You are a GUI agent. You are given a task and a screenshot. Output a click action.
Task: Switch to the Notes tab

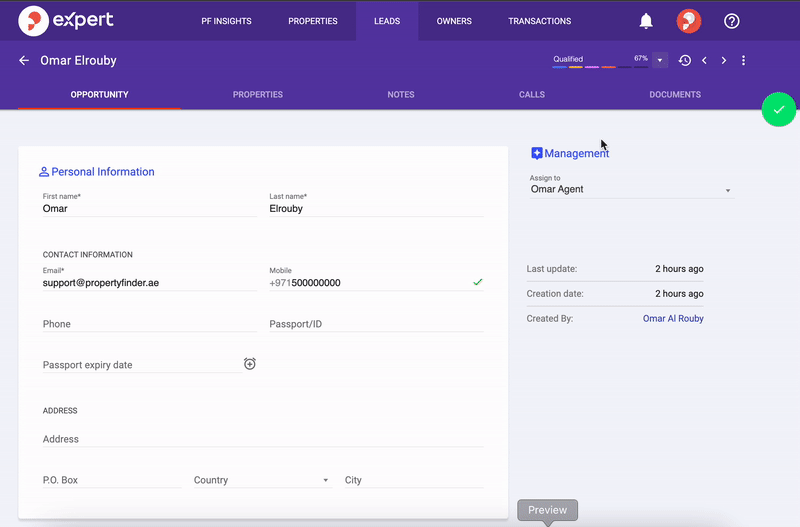click(401, 94)
